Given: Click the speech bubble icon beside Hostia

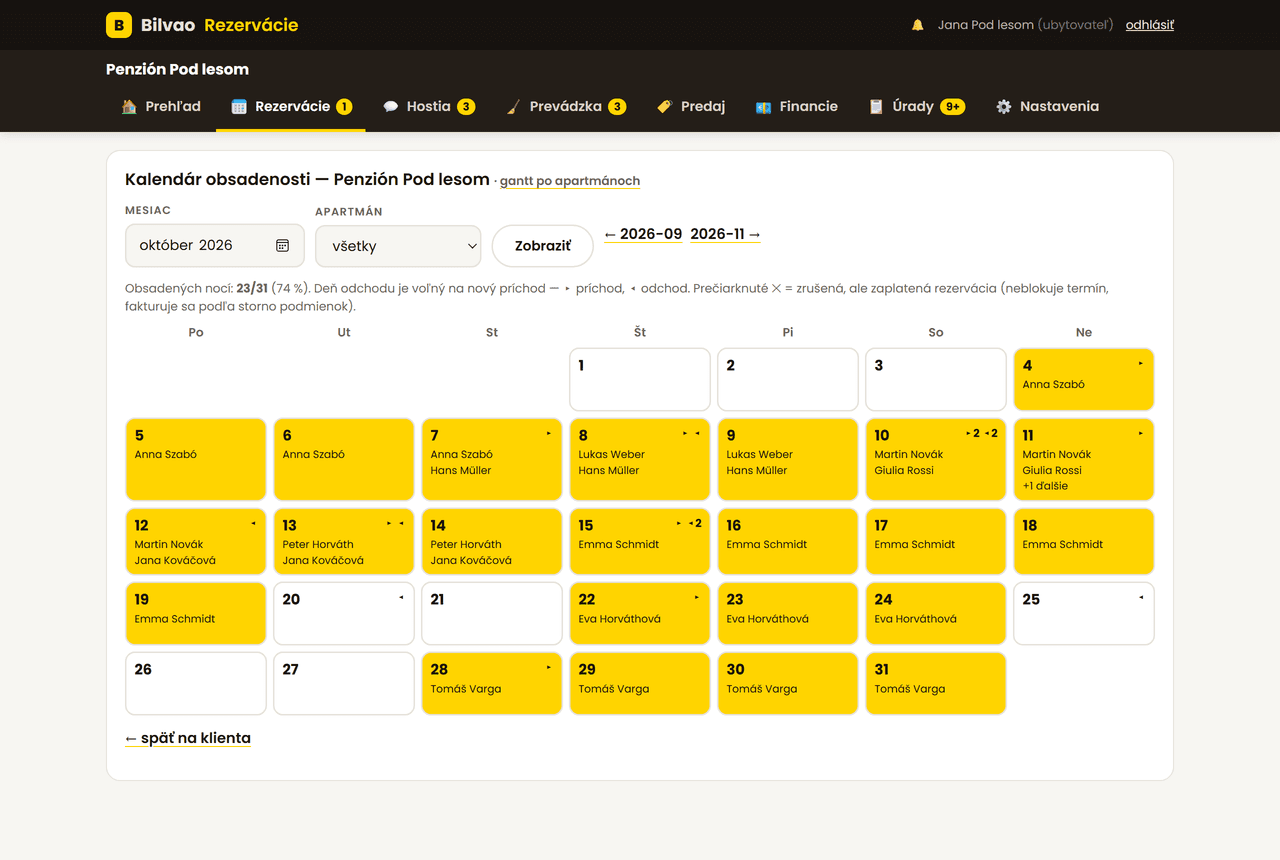Looking at the screenshot, I should (390, 106).
